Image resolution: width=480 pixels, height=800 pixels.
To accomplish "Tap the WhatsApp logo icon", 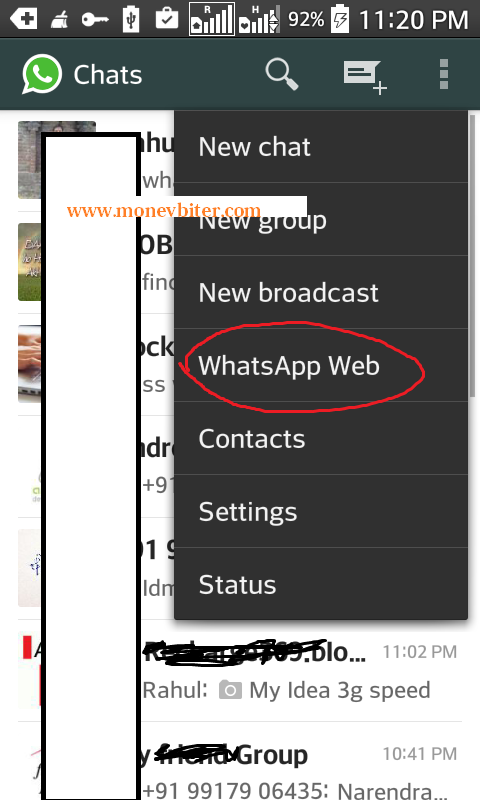I will point(42,74).
